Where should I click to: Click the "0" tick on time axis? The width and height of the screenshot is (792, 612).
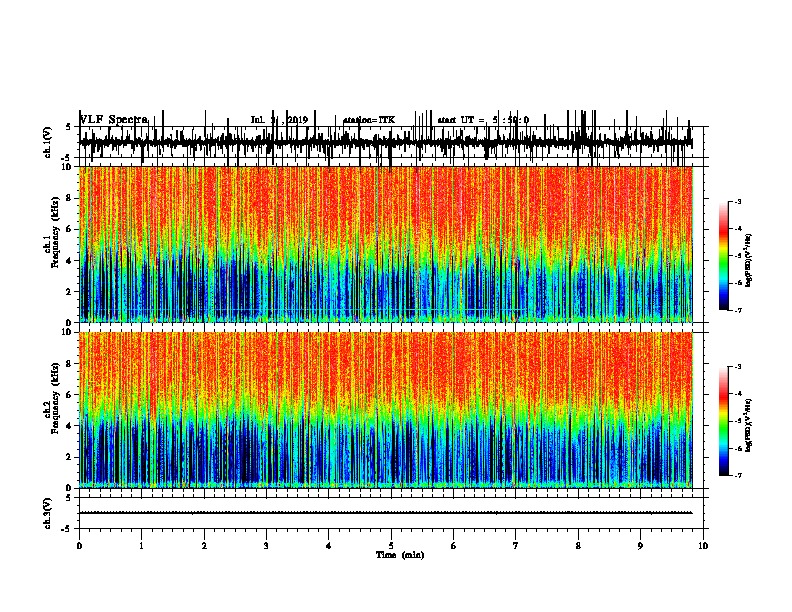pyautogui.click(x=79, y=546)
